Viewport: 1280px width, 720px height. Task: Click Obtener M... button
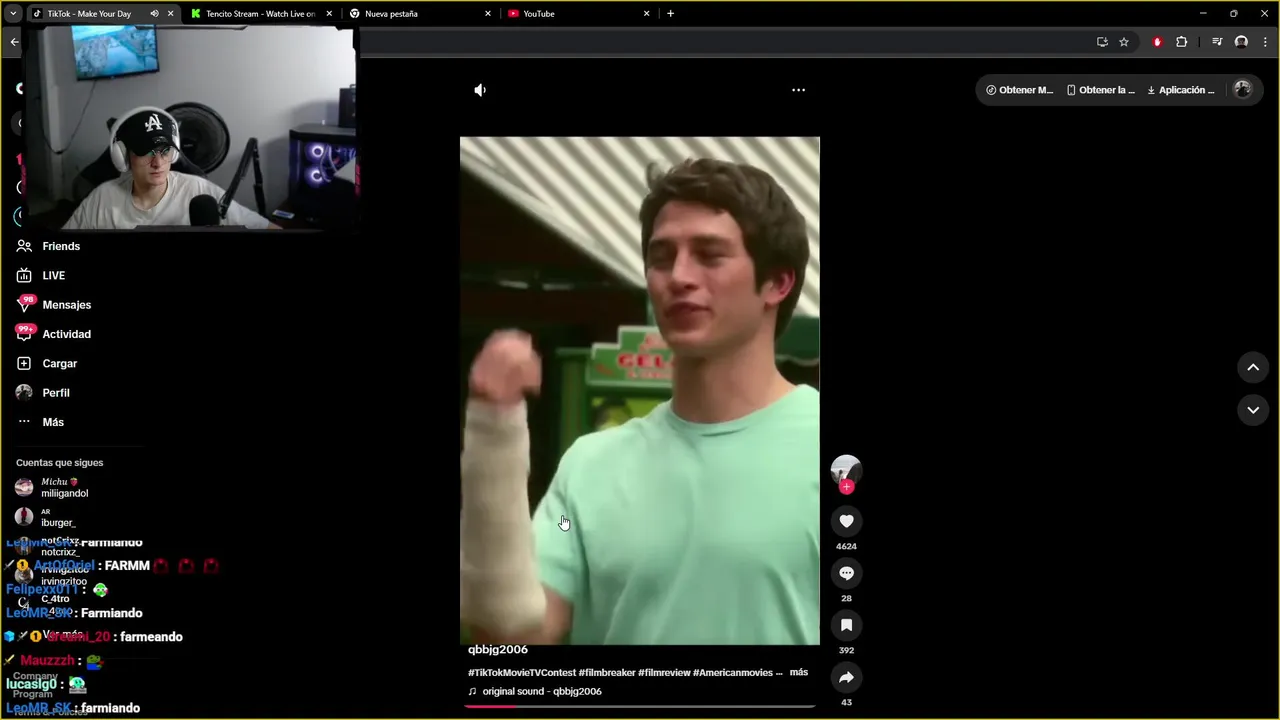(x=1020, y=90)
